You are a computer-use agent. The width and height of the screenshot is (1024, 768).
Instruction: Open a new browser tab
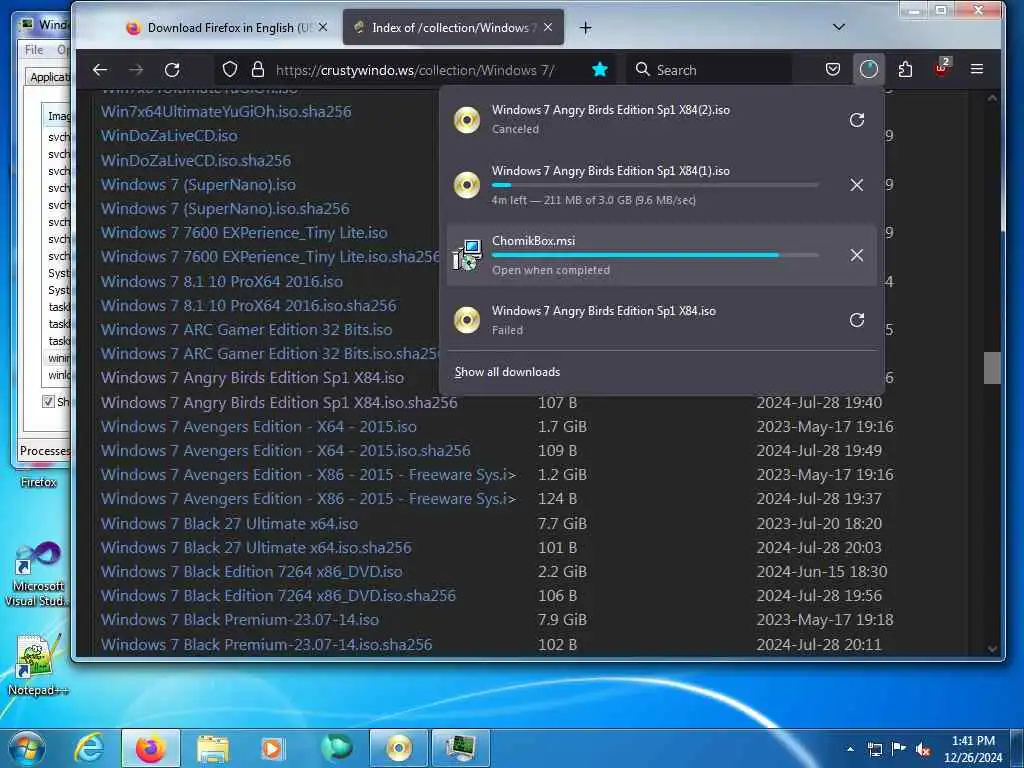(585, 27)
